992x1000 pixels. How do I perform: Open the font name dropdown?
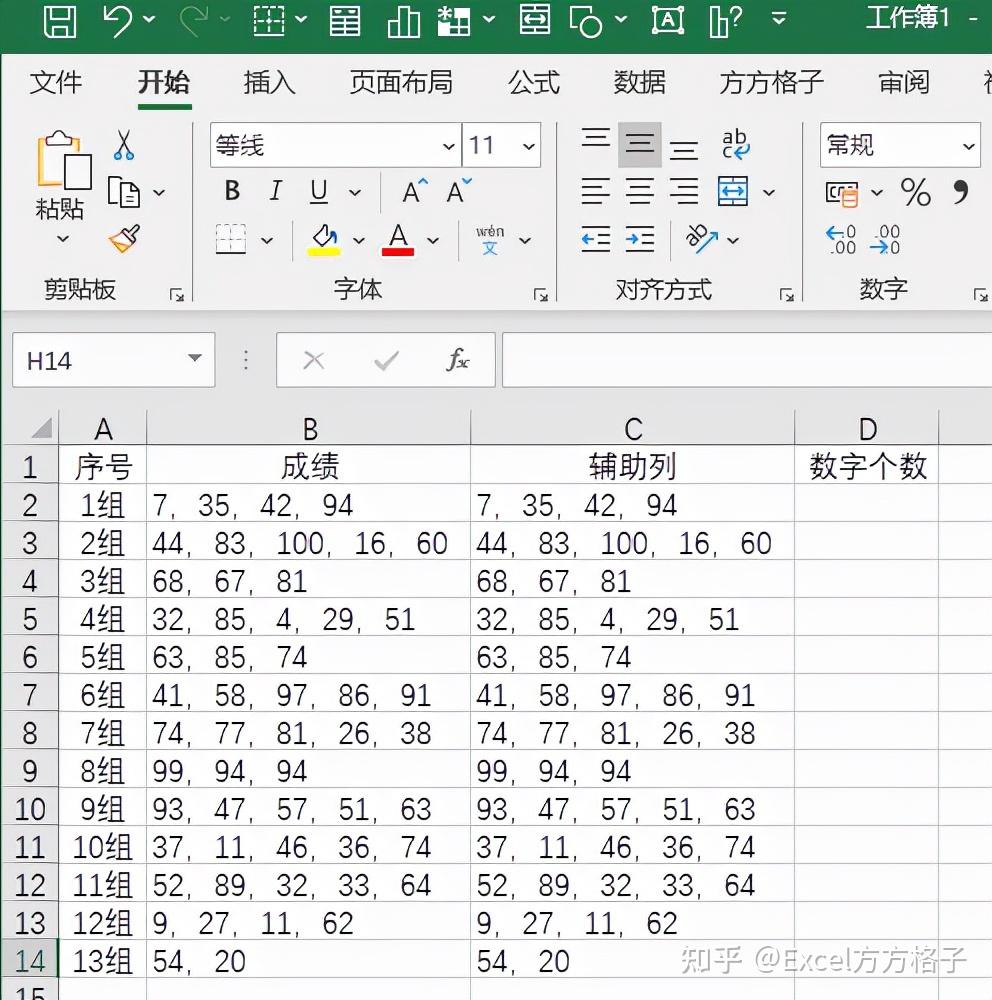tap(448, 146)
